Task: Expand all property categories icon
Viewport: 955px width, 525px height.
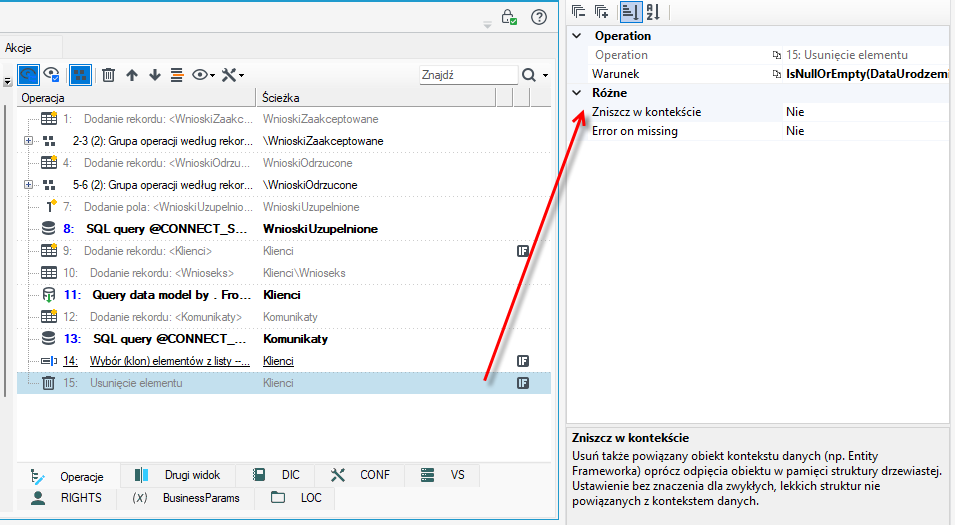Action: (x=602, y=12)
